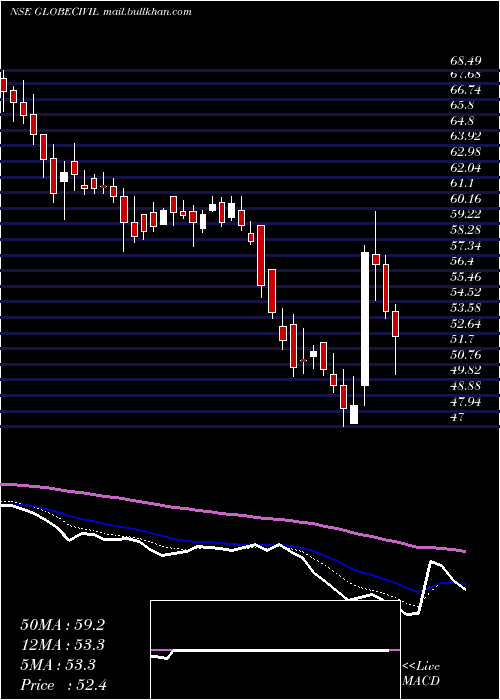Screen dimensions: 500x700
Task: Click the 56.4 price level label
Action: [462, 261]
